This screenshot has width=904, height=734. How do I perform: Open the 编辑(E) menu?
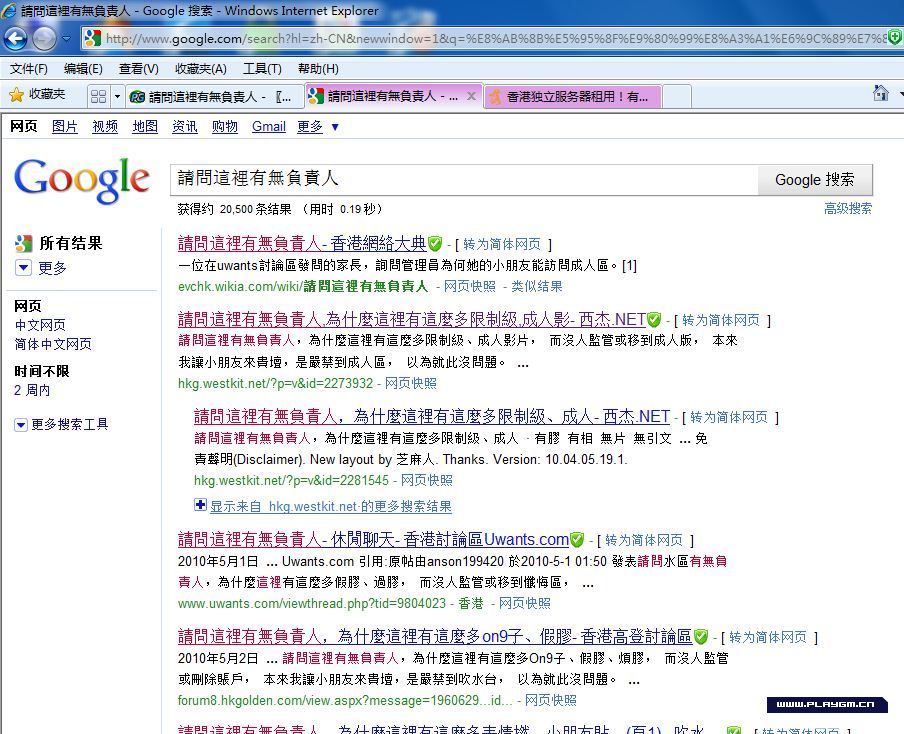tap(83, 69)
